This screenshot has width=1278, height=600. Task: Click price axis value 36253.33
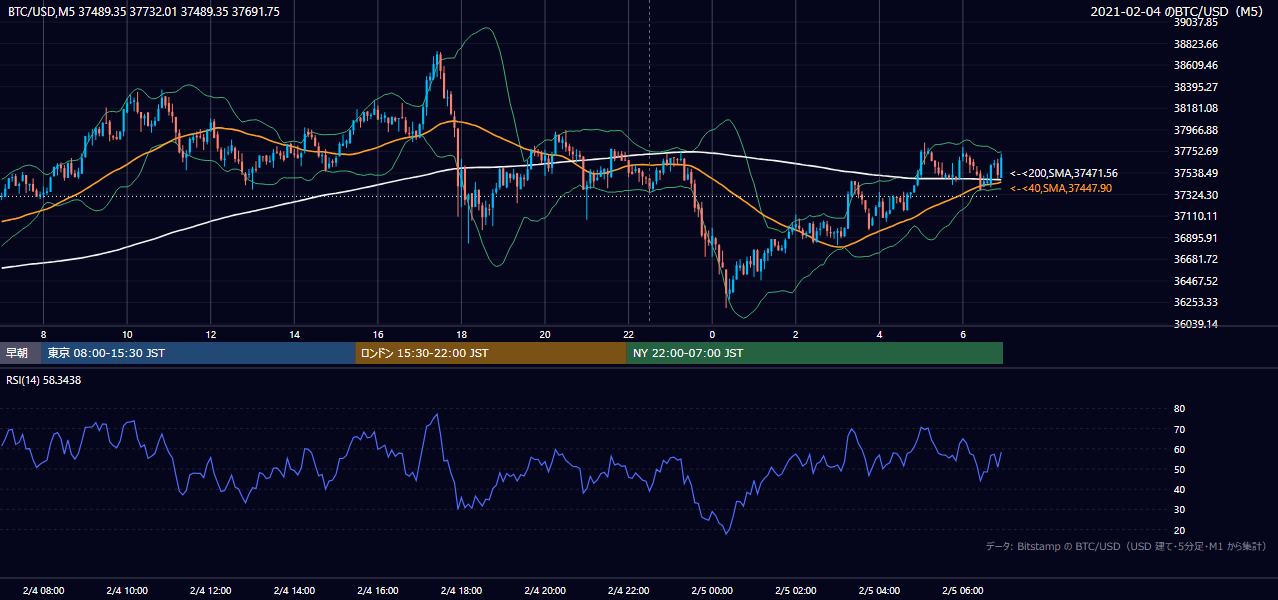1195,302
